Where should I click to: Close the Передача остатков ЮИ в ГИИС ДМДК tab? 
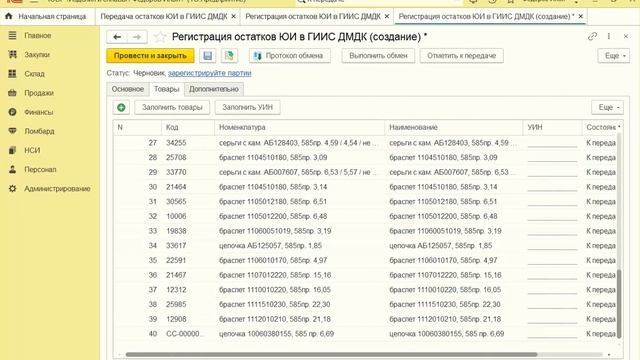coord(233,16)
